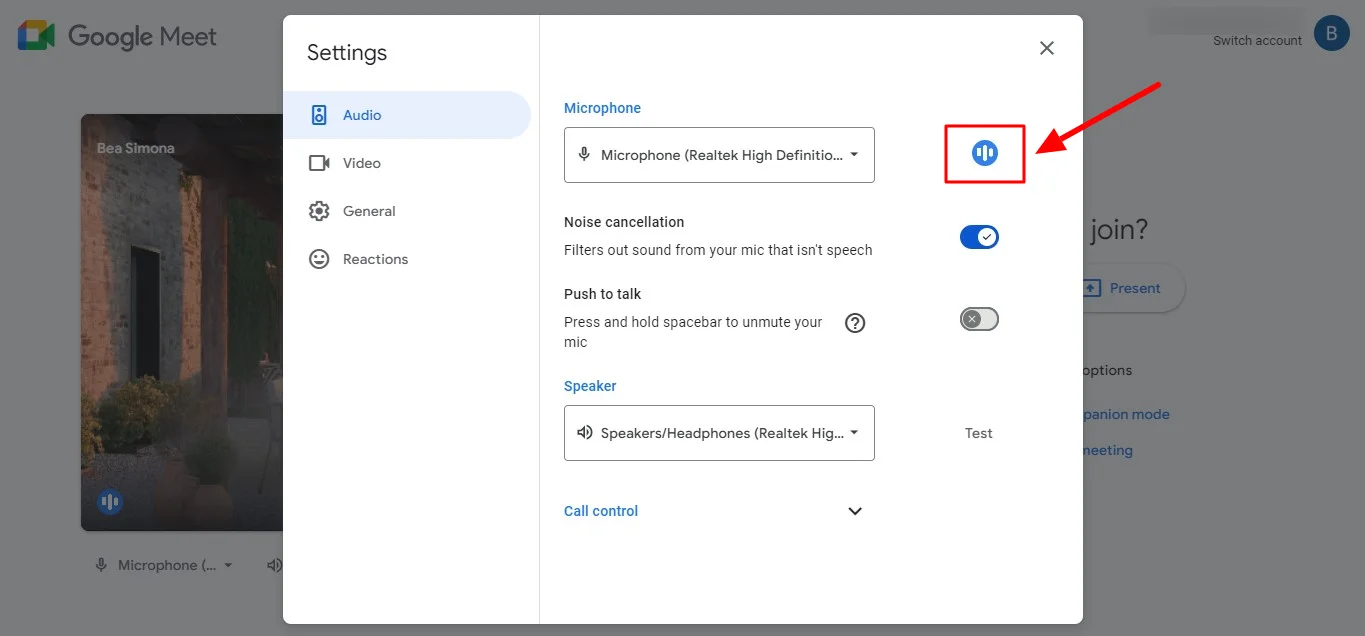Close the Settings dialog
This screenshot has width=1365, height=636.
[1047, 48]
